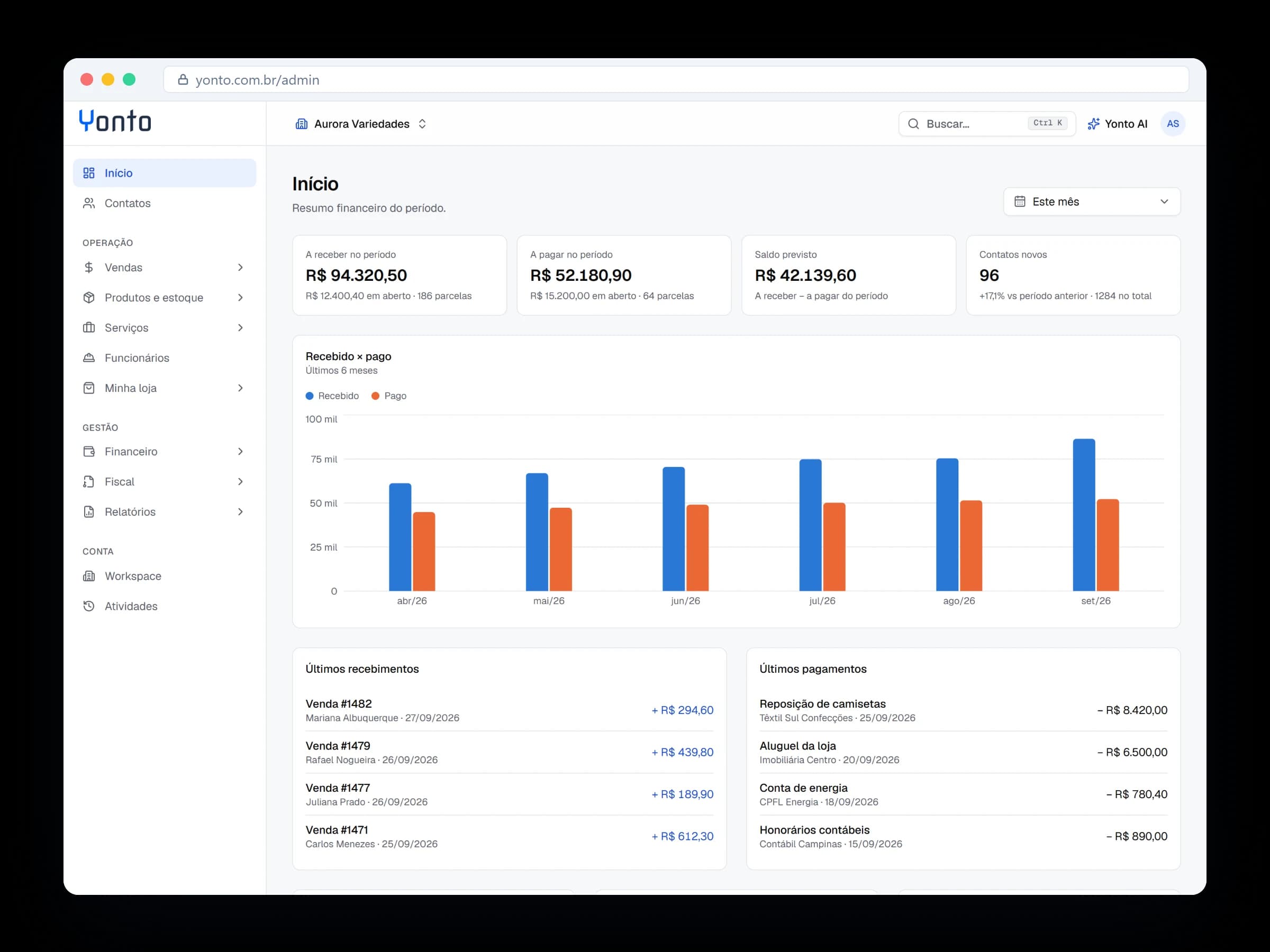This screenshot has width=1270, height=952.
Task: Click the Funcionários hard hat icon
Action: 89,358
